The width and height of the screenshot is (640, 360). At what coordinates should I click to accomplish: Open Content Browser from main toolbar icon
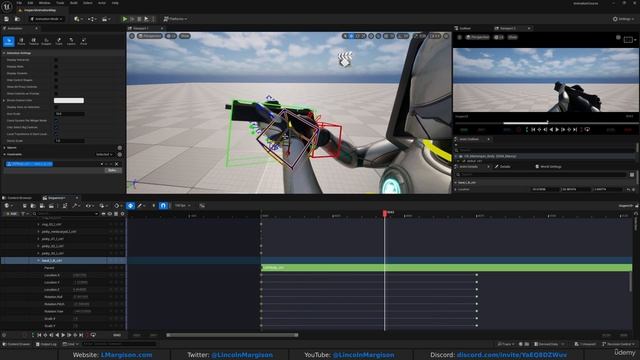(17, 19)
